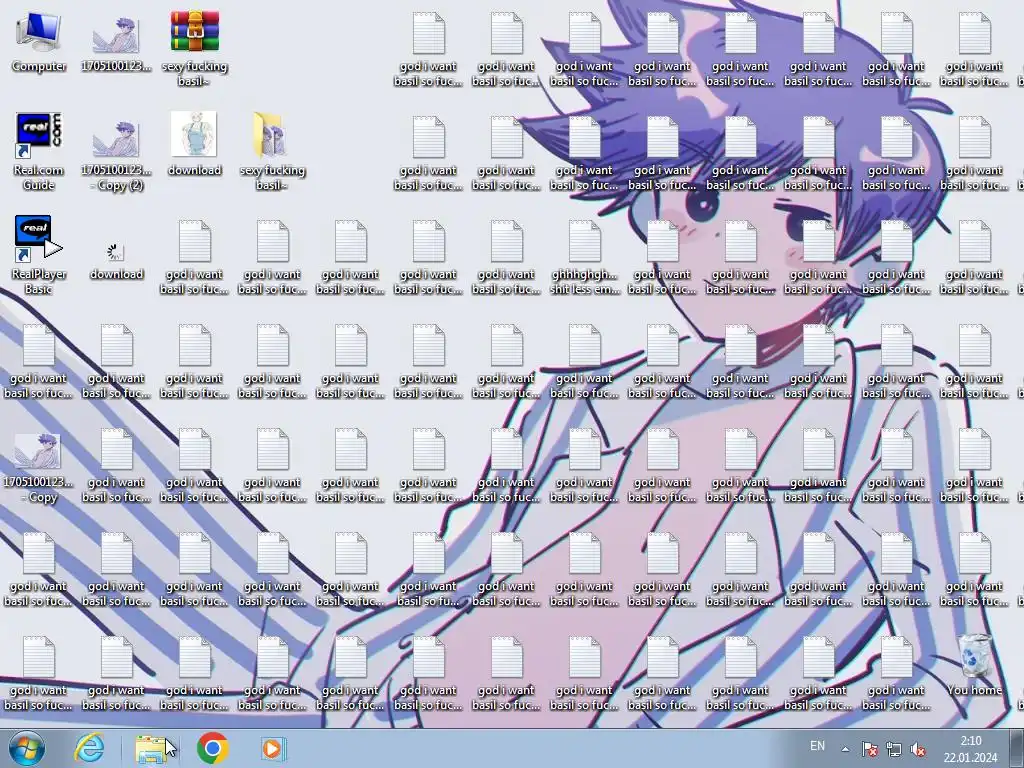The image size is (1024, 768).
Task: Open Windows Media Player from the taskbar
Action: (x=272, y=748)
